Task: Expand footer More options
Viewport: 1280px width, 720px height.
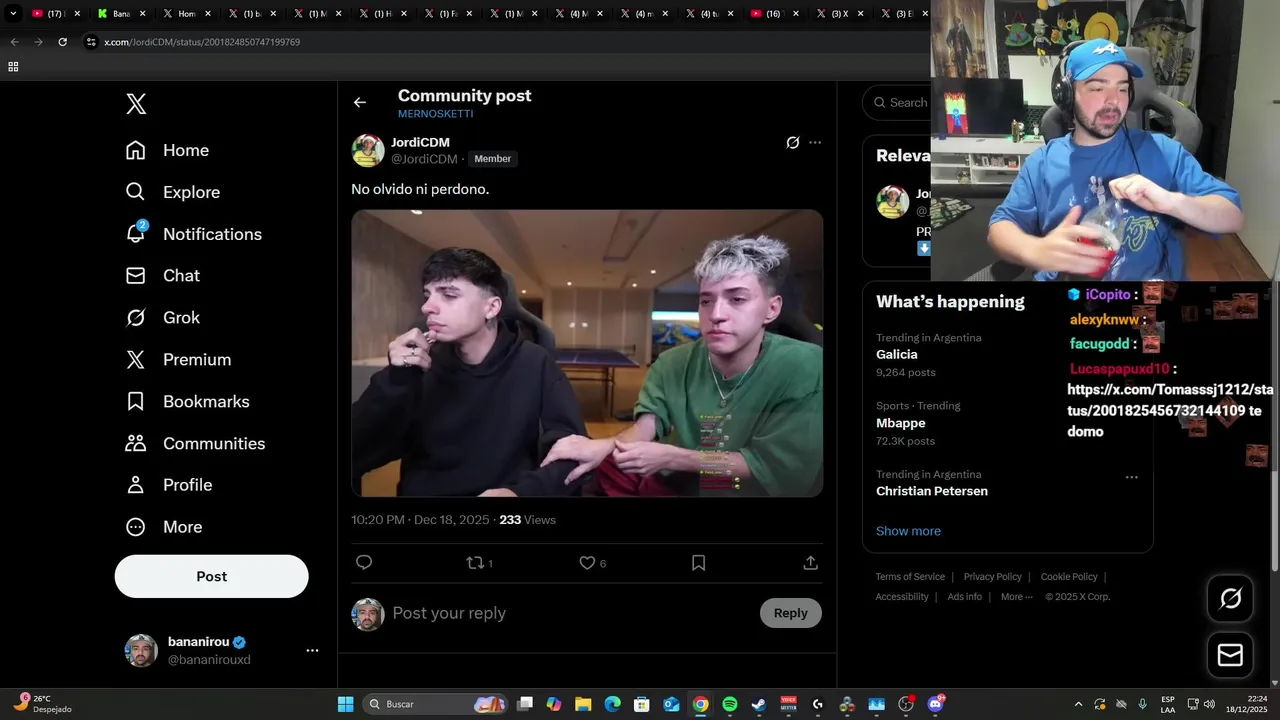Action: 1018,597
